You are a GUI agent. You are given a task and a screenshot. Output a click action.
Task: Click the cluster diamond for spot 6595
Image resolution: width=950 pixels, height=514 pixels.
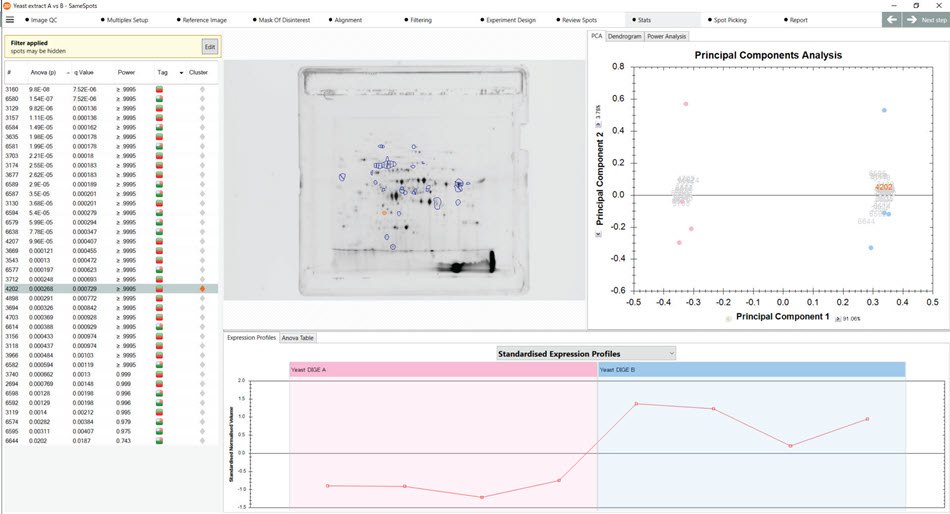tap(202, 431)
